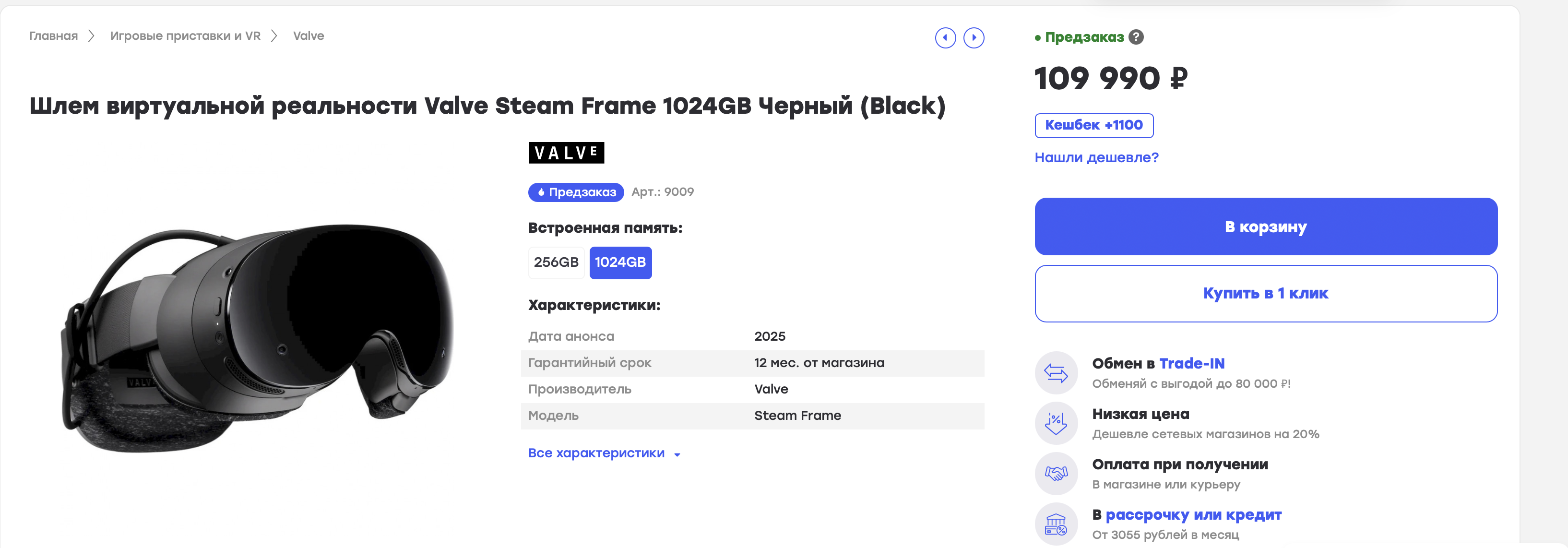Open the Steam Frame headset product image

(x=257, y=338)
